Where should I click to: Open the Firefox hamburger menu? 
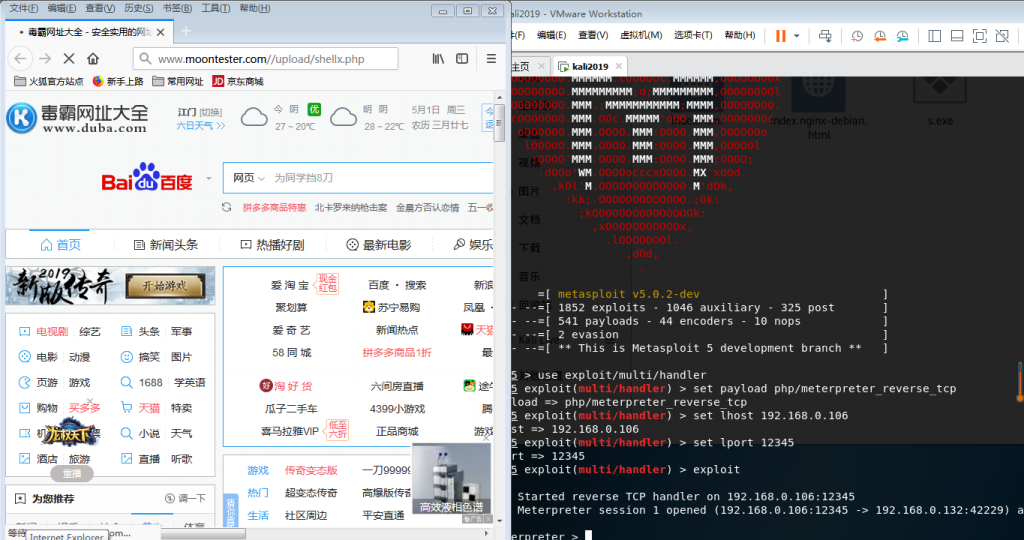(x=491, y=59)
